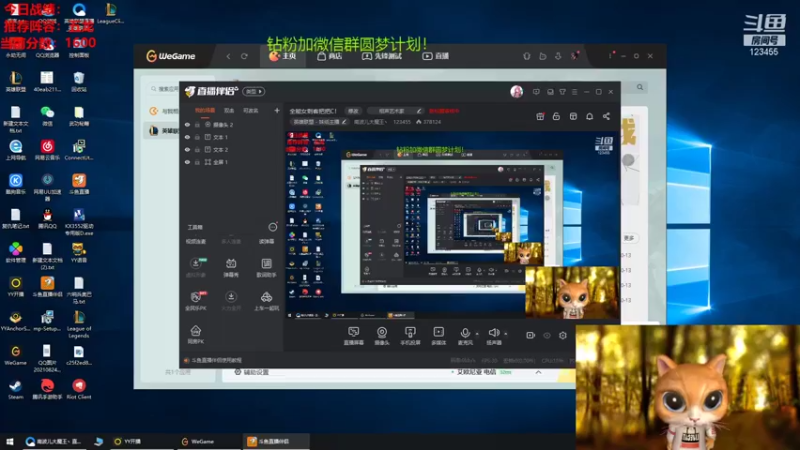
Task: Refresh the WeGame page
Action: (244, 56)
